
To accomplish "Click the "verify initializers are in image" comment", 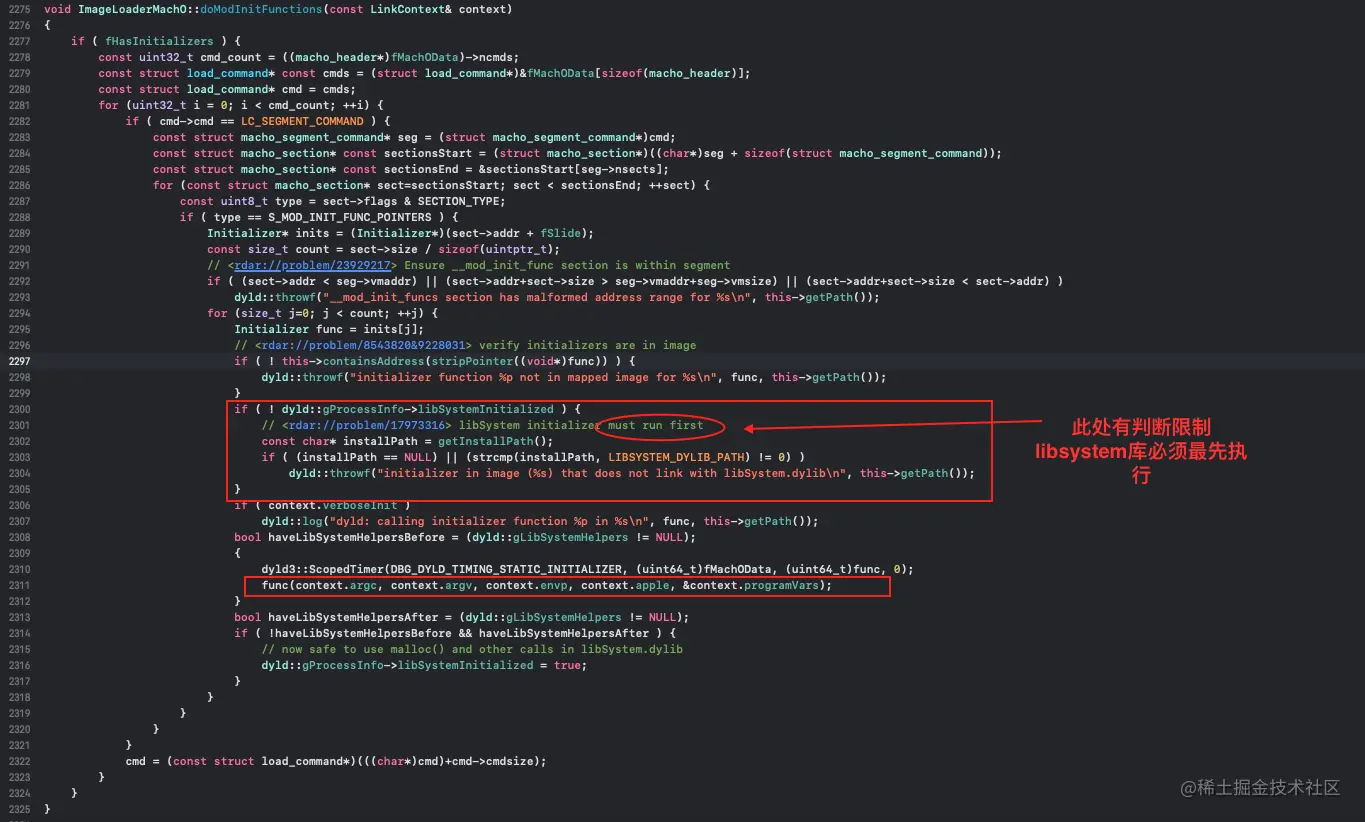I will 587,345.
